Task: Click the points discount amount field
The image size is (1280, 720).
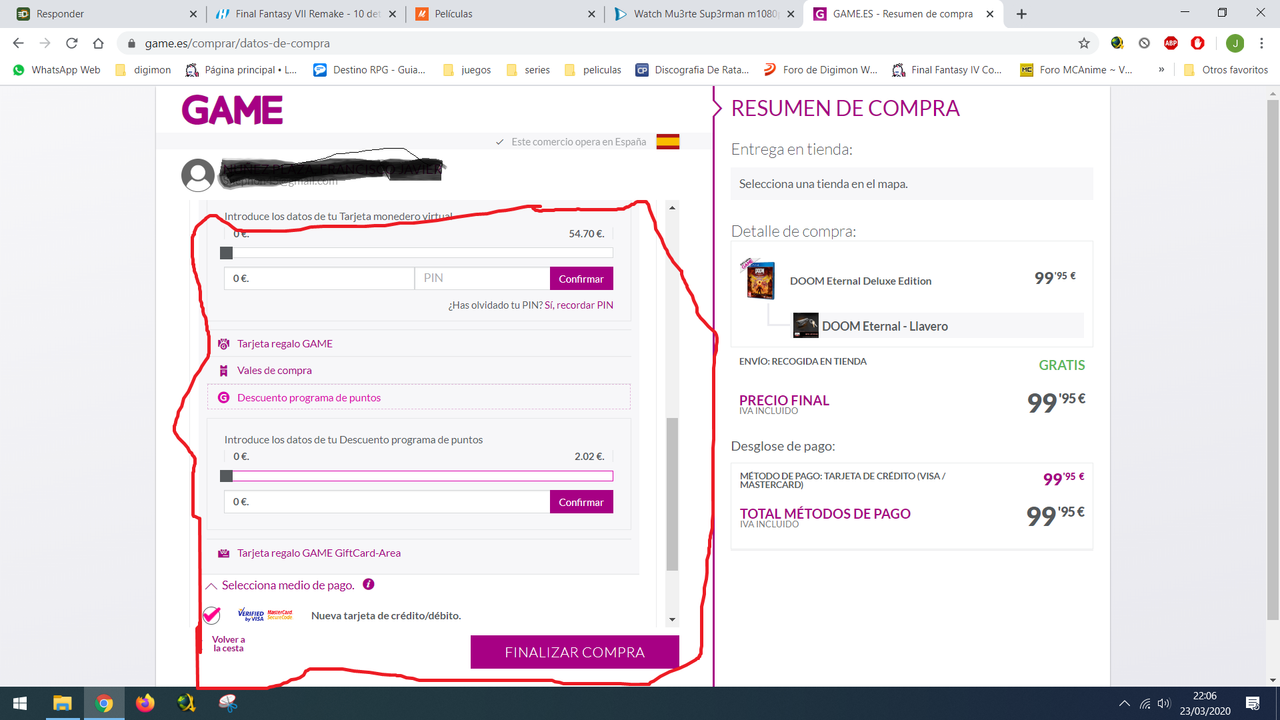Action: [387, 502]
